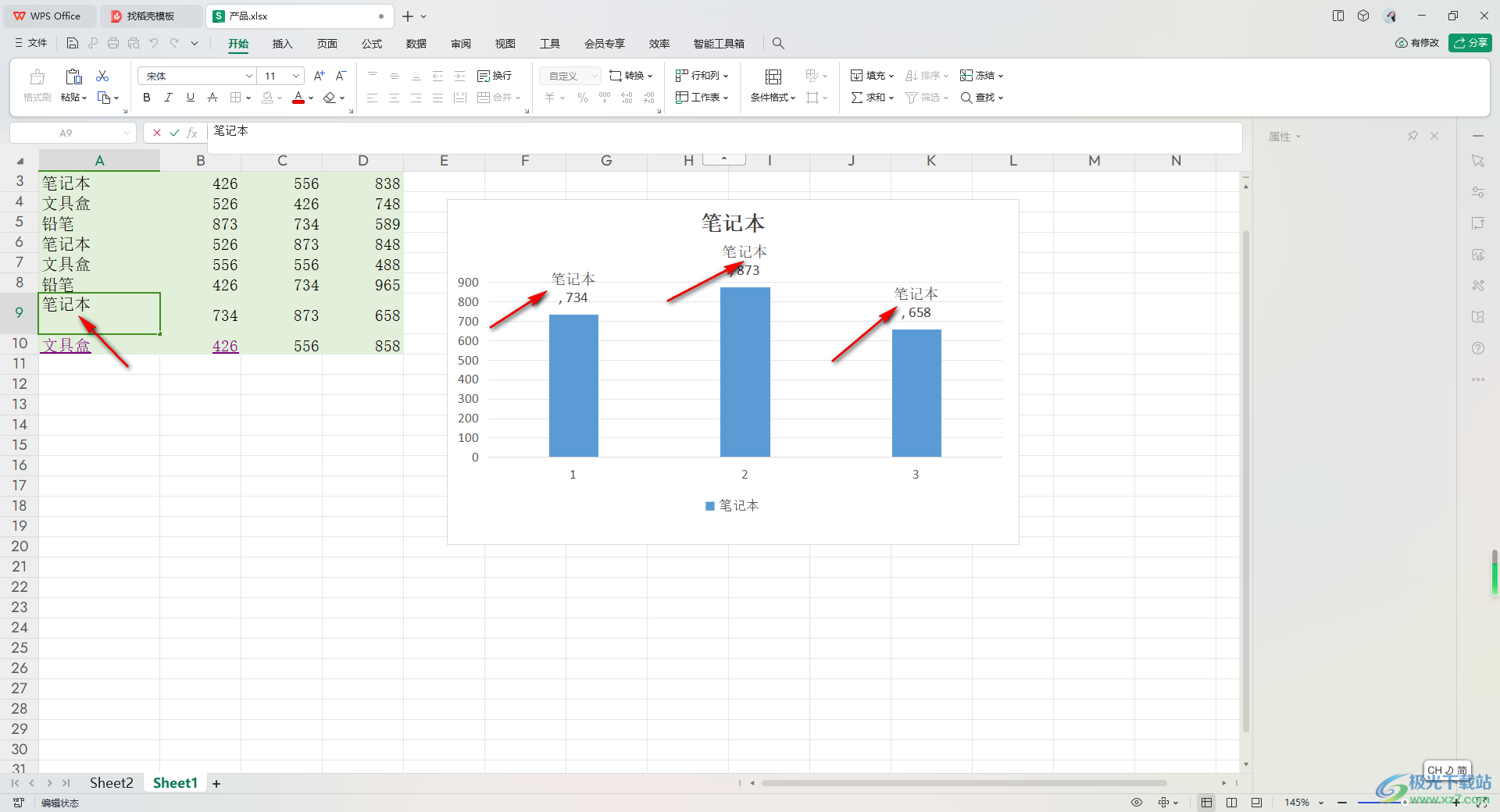Switch to the Sheet2 tab
Screen dimensions: 1500x812
click(111, 783)
